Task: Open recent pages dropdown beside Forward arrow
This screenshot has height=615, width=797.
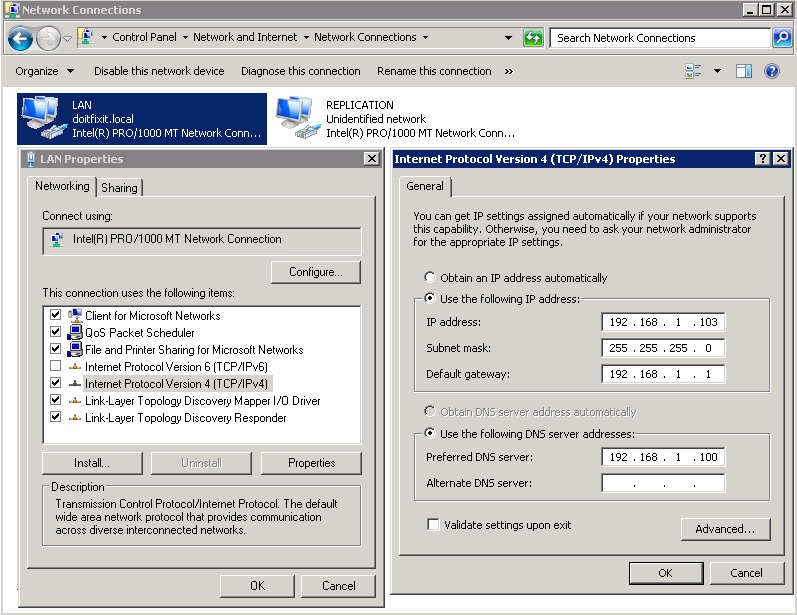Action: click(67, 39)
